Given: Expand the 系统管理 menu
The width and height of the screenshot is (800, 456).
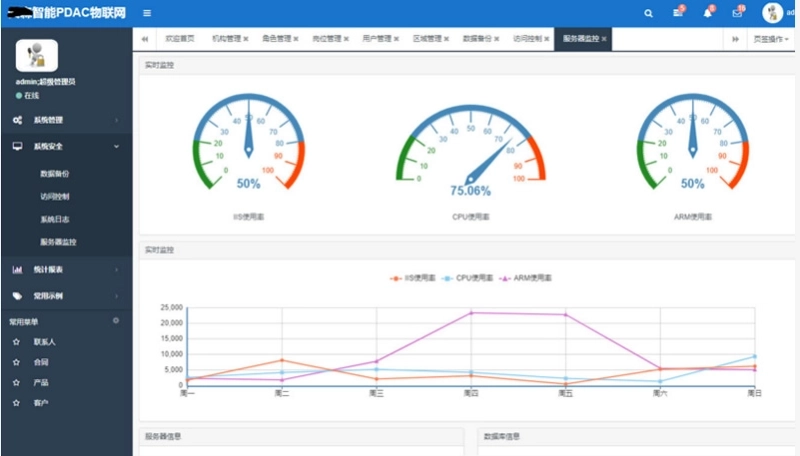Looking at the screenshot, I should point(66,120).
